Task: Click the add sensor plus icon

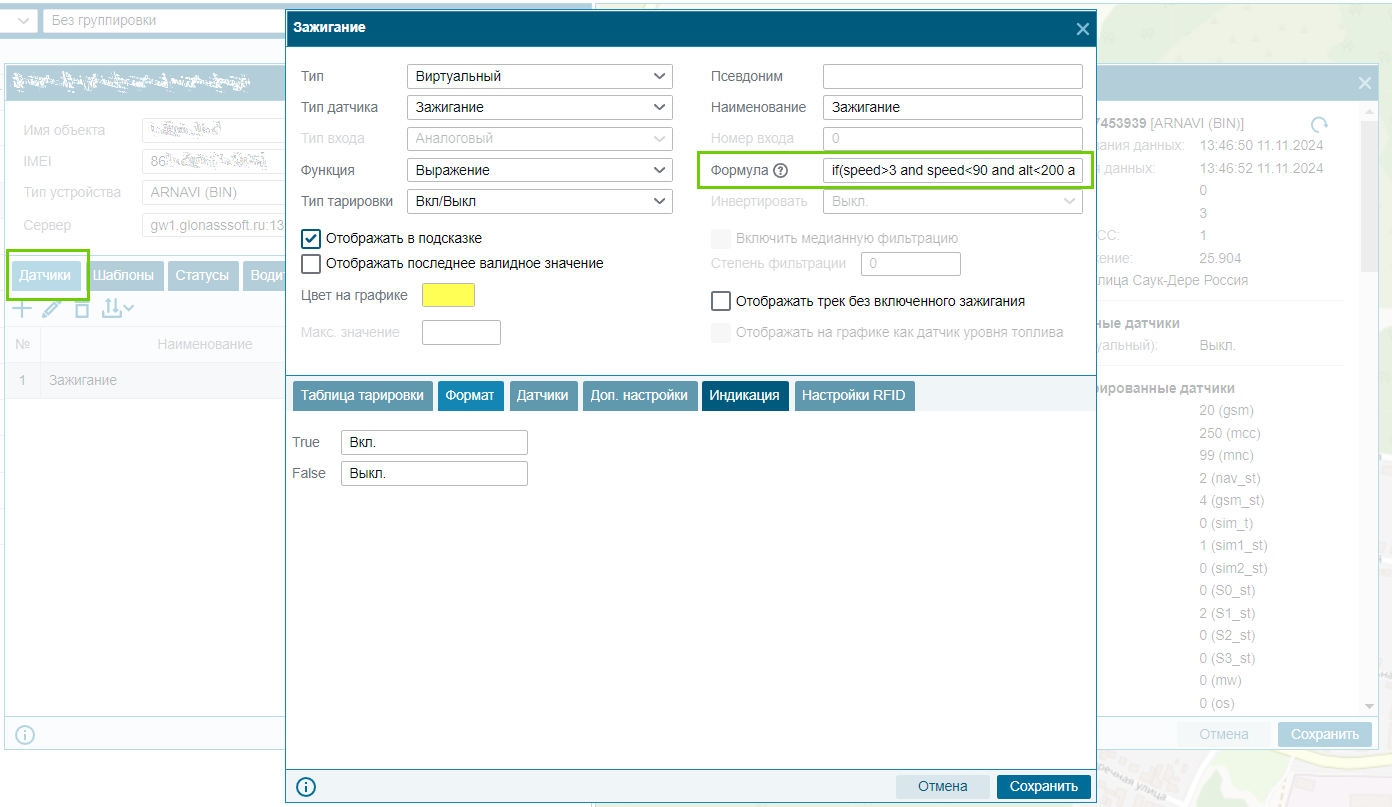Action: pyautogui.click(x=21, y=309)
